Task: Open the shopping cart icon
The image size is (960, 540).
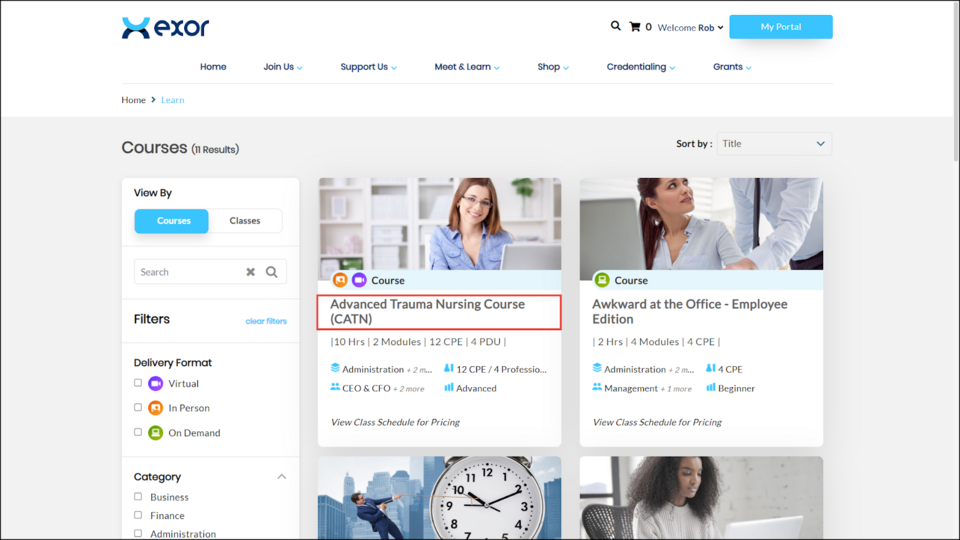Action: click(x=634, y=27)
